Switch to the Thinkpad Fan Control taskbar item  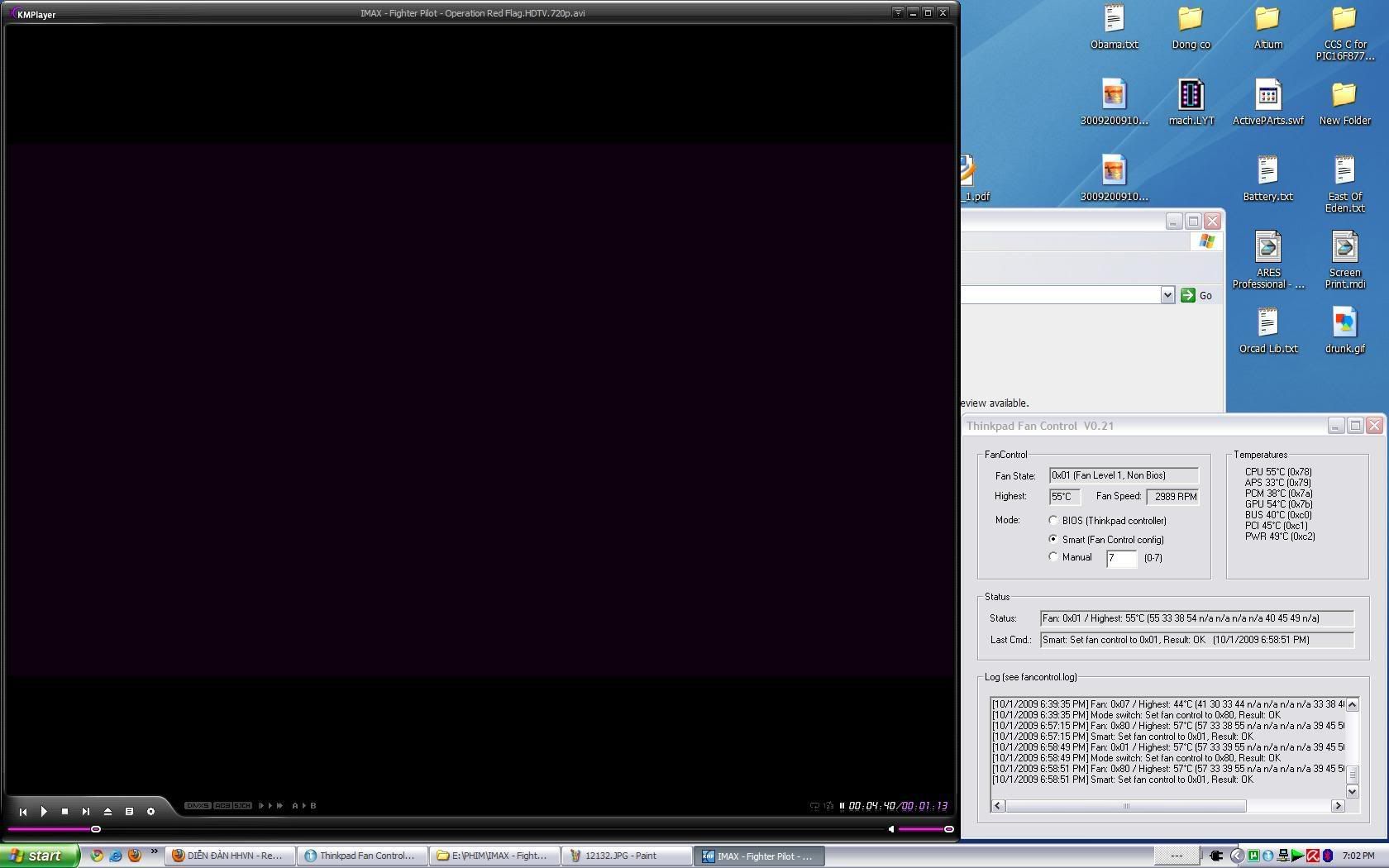(x=362, y=856)
